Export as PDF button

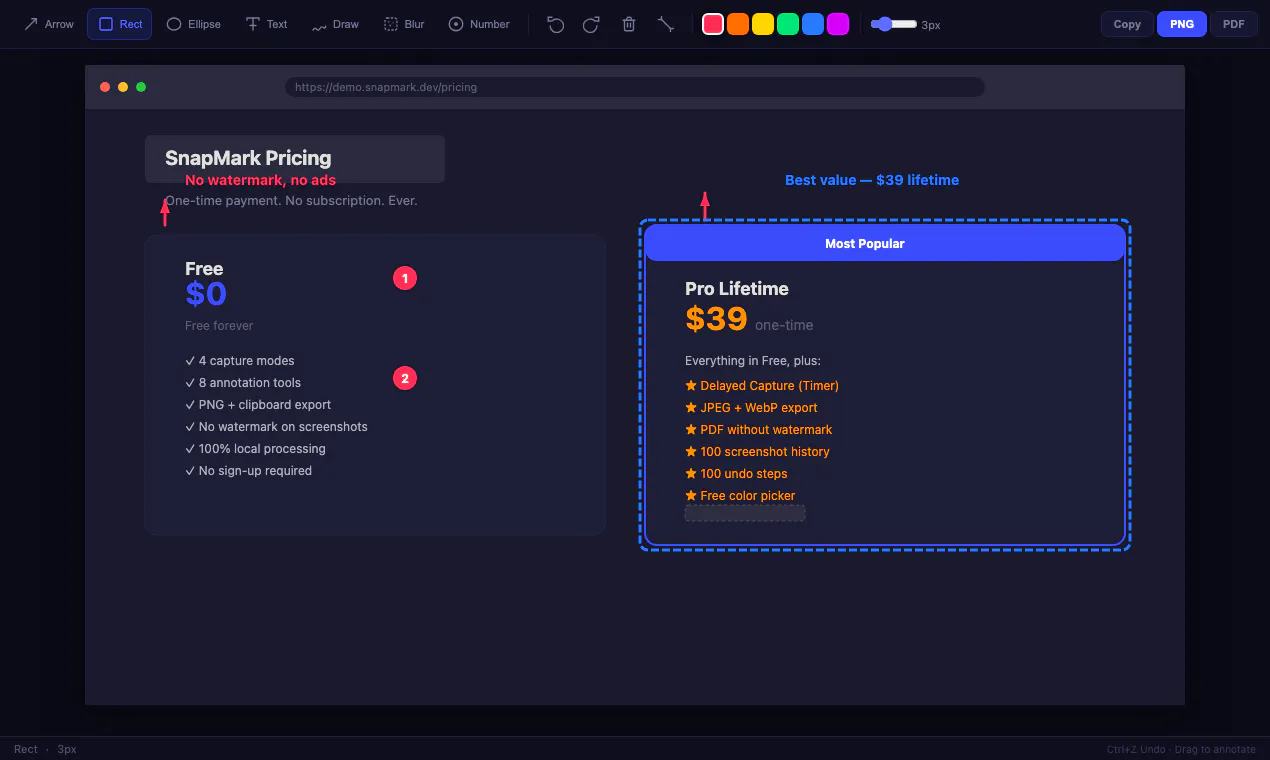[1234, 24]
